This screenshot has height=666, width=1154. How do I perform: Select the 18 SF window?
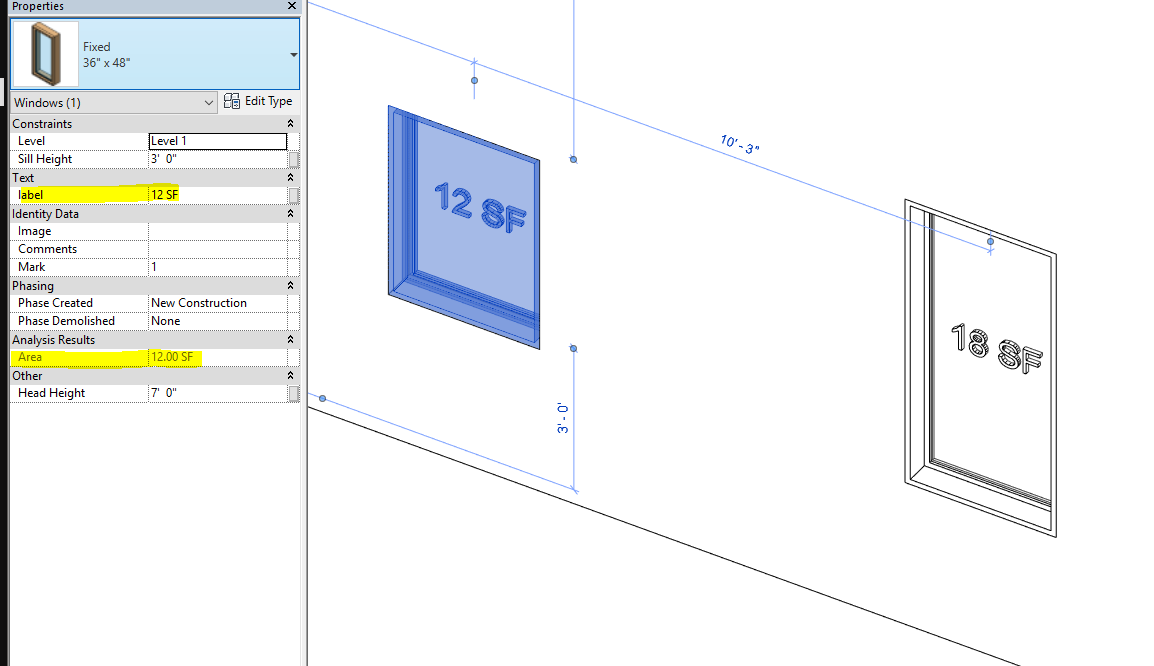[x=980, y=367]
